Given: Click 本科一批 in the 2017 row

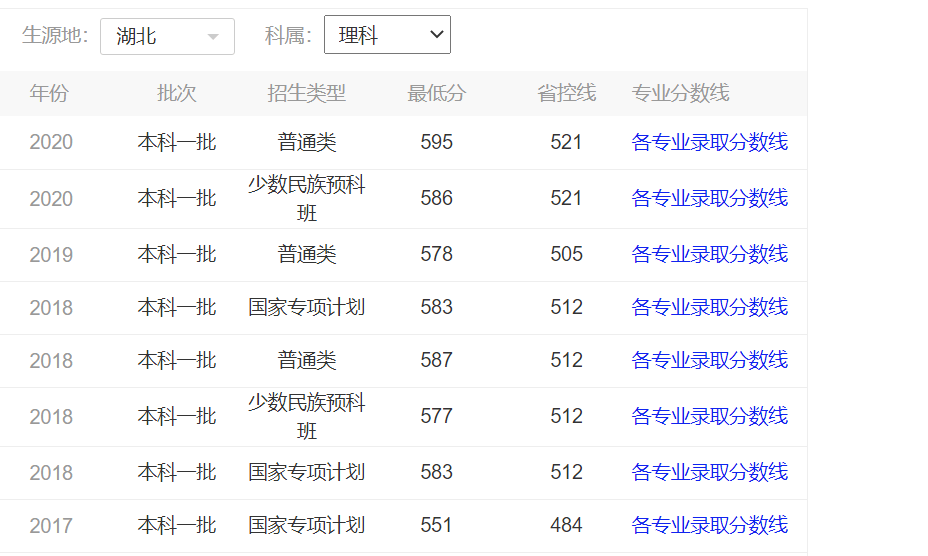Looking at the screenshot, I should click(x=176, y=525).
